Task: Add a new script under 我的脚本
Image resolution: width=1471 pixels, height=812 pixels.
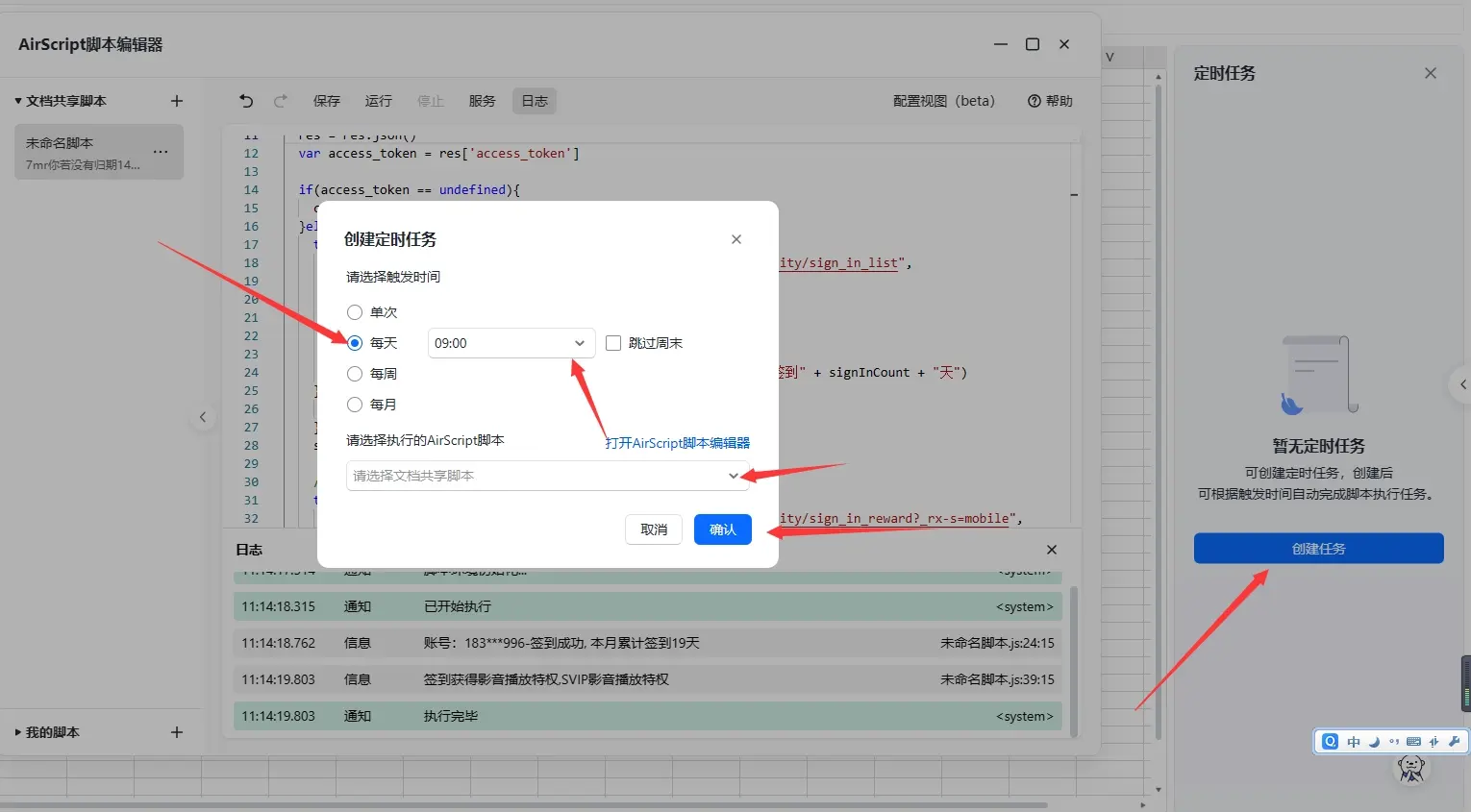Action: 176,732
